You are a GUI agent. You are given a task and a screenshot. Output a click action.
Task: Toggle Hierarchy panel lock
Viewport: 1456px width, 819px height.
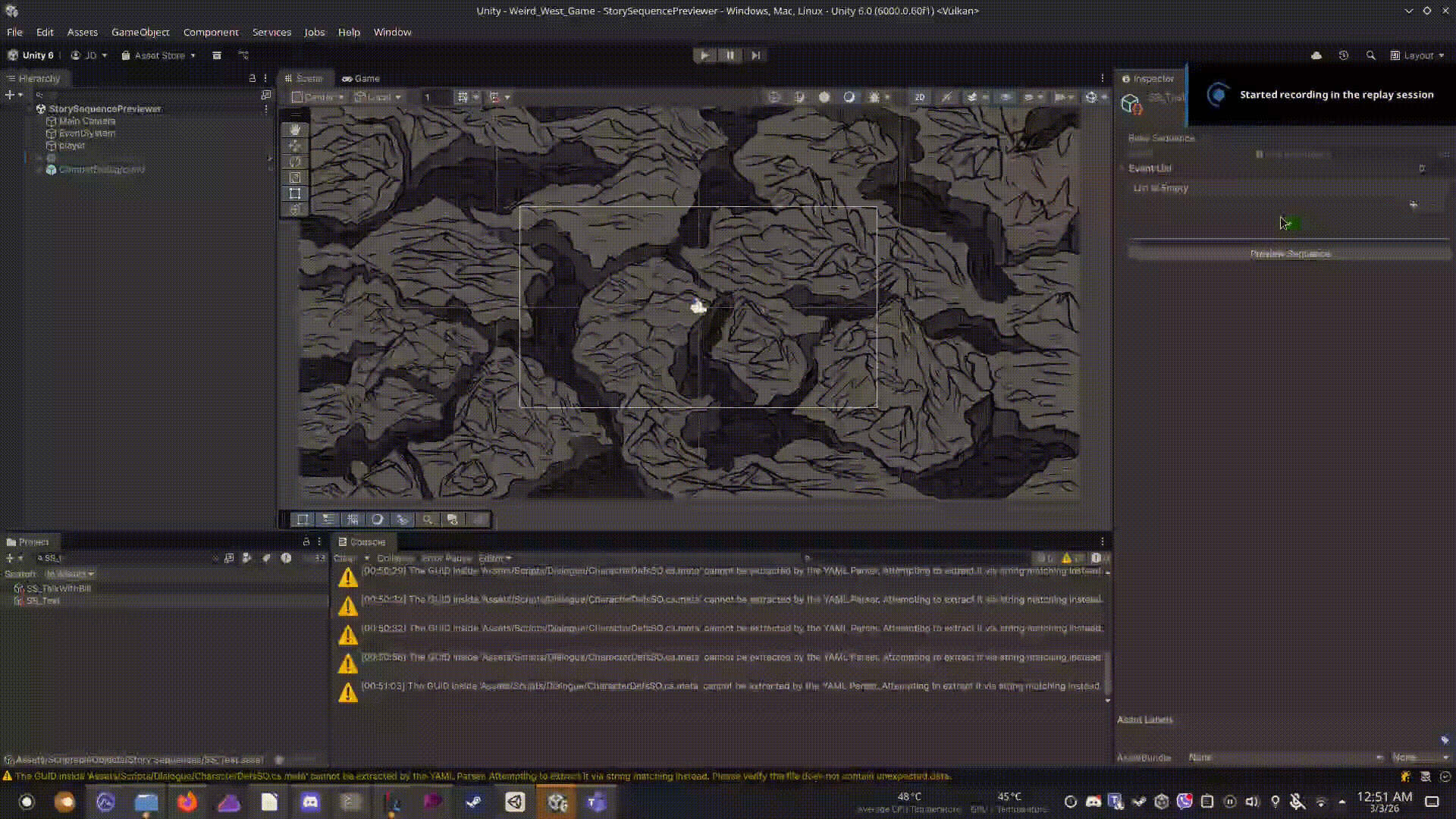pos(253,78)
